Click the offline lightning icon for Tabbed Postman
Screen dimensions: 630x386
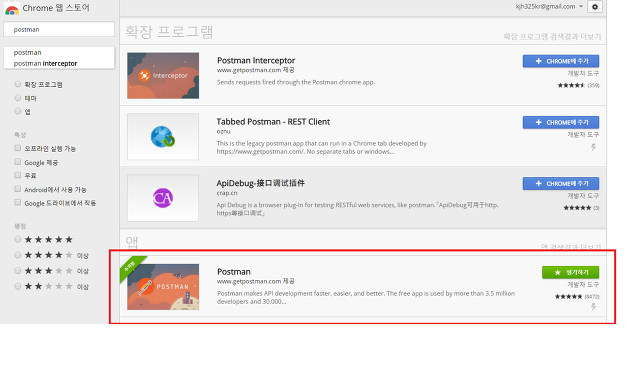(x=593, y=147)
